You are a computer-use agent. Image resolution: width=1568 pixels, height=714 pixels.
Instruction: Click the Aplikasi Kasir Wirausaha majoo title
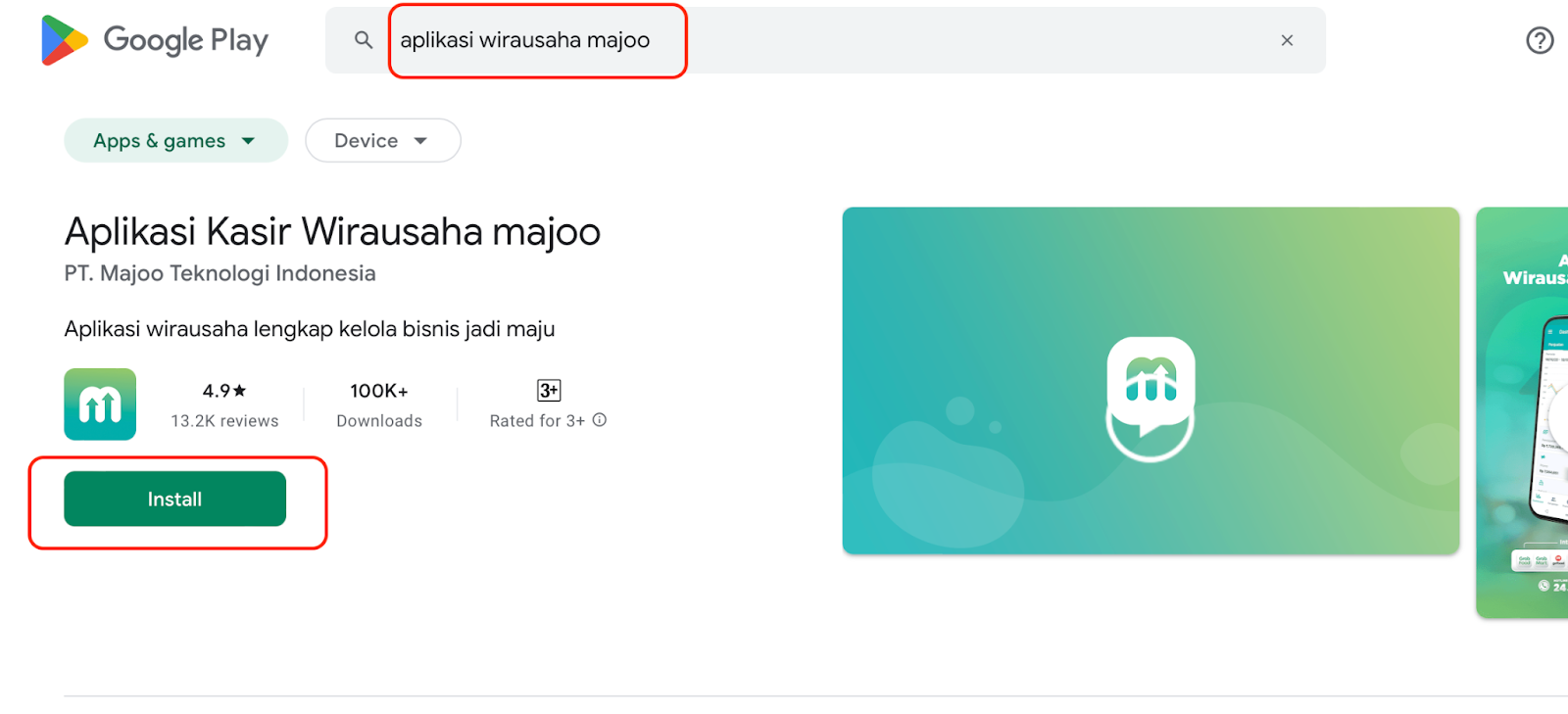[x=332, y=232]
